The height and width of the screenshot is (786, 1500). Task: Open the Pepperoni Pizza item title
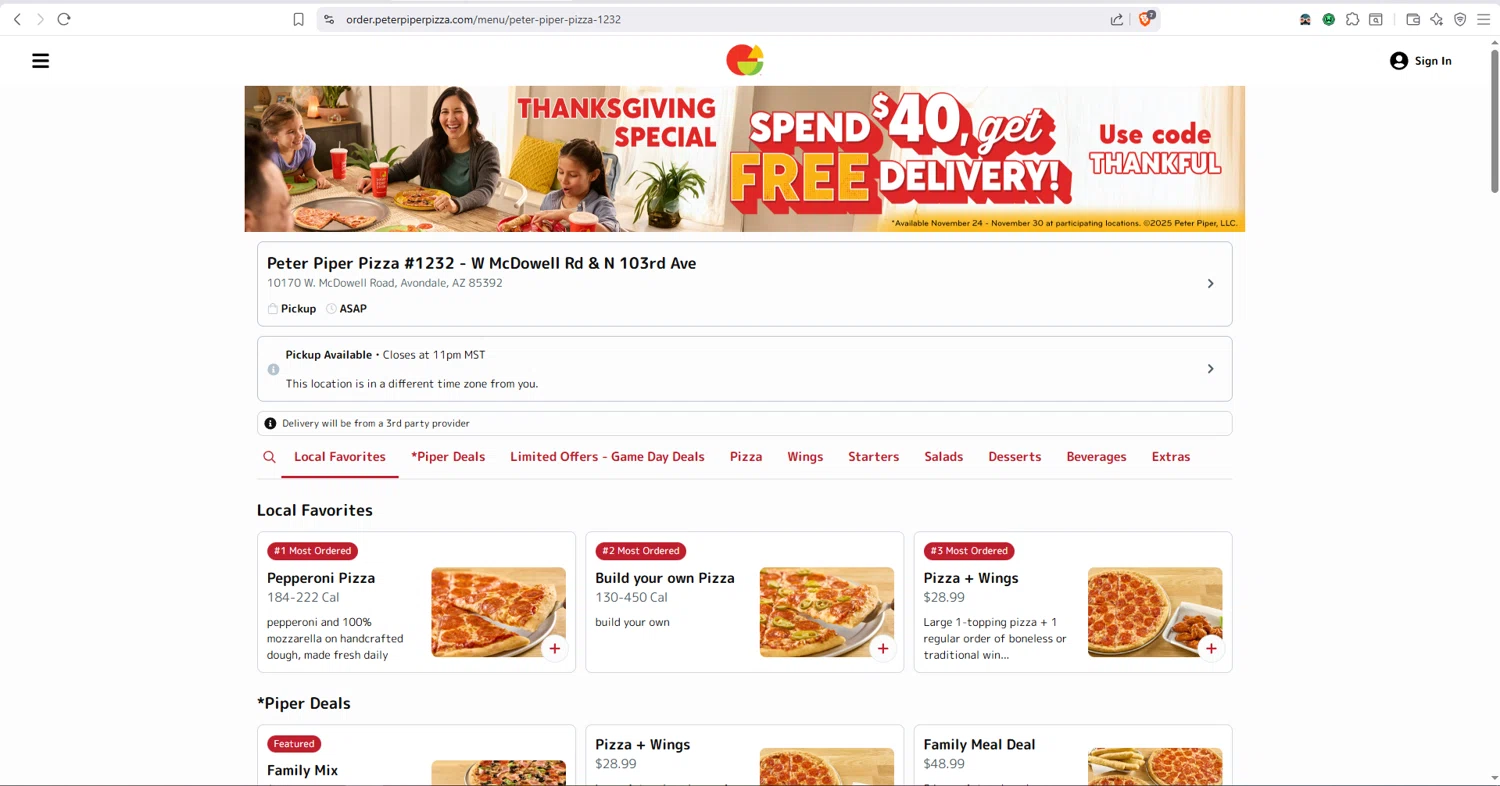click(x=321, y=578)
